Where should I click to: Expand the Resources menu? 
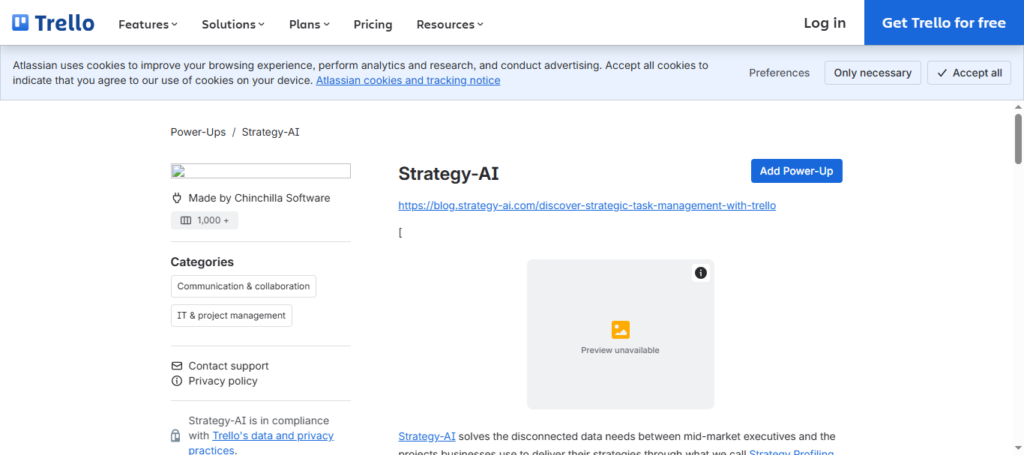pos(450,24)
